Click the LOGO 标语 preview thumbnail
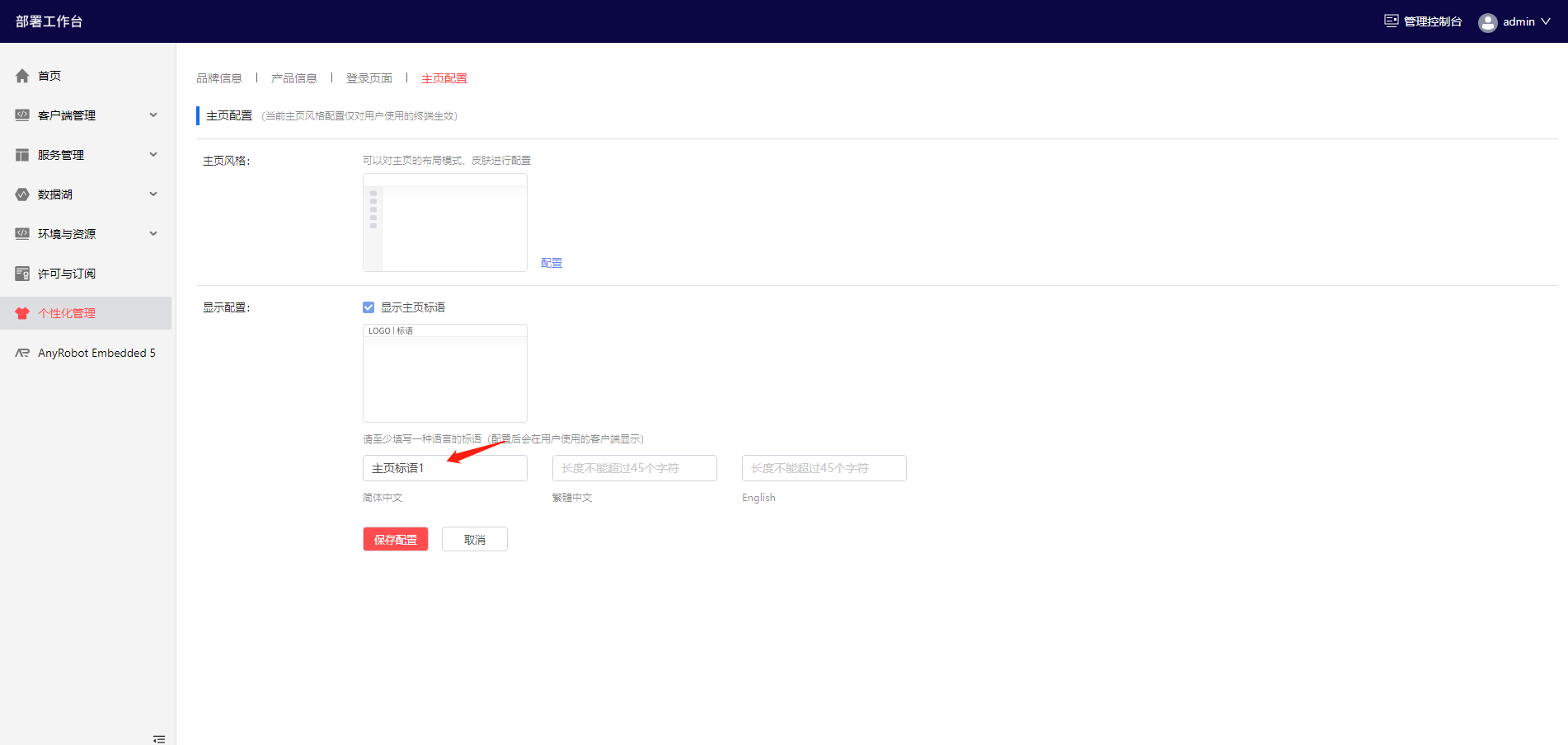 (x=445, y=373)
